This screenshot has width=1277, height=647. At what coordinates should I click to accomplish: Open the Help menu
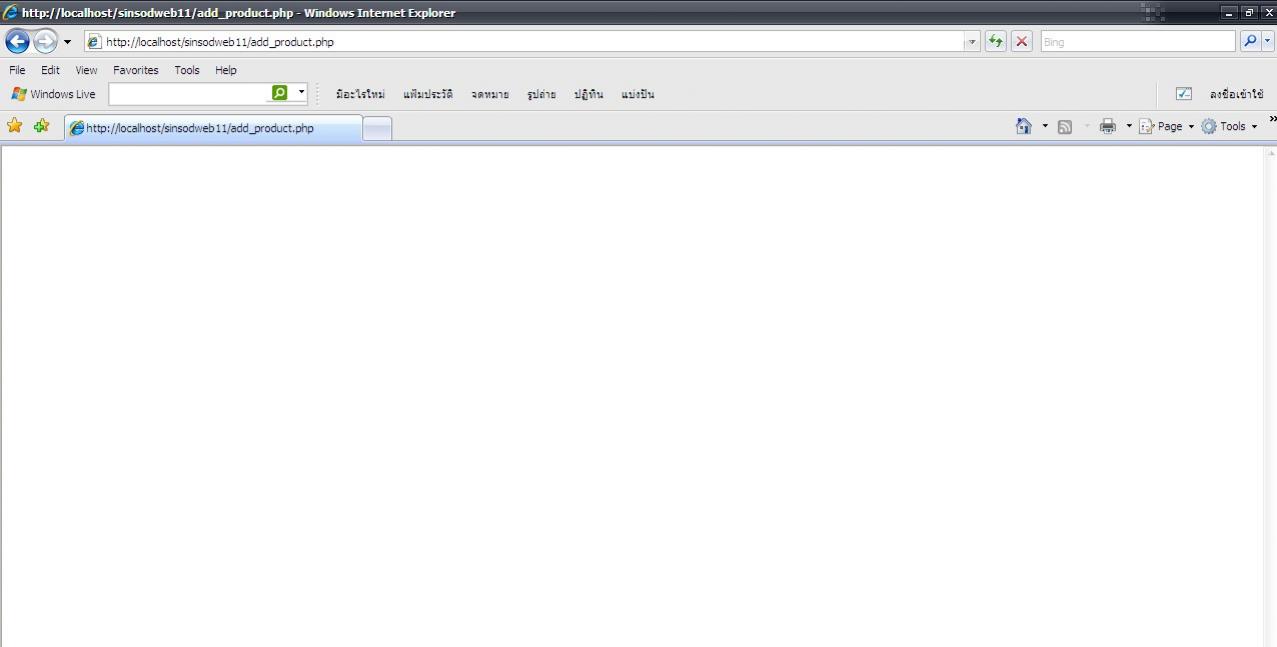pyautogui.click(x=226, y=70)
